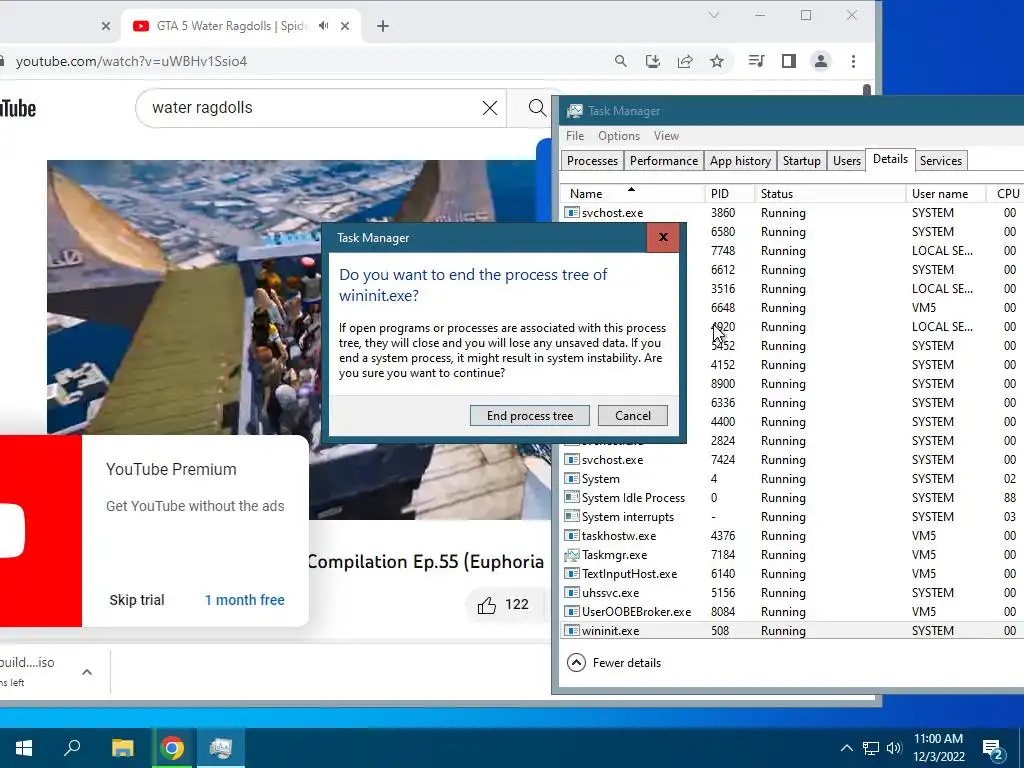
Task: Click End process tree button
Action: coord(530,416)
